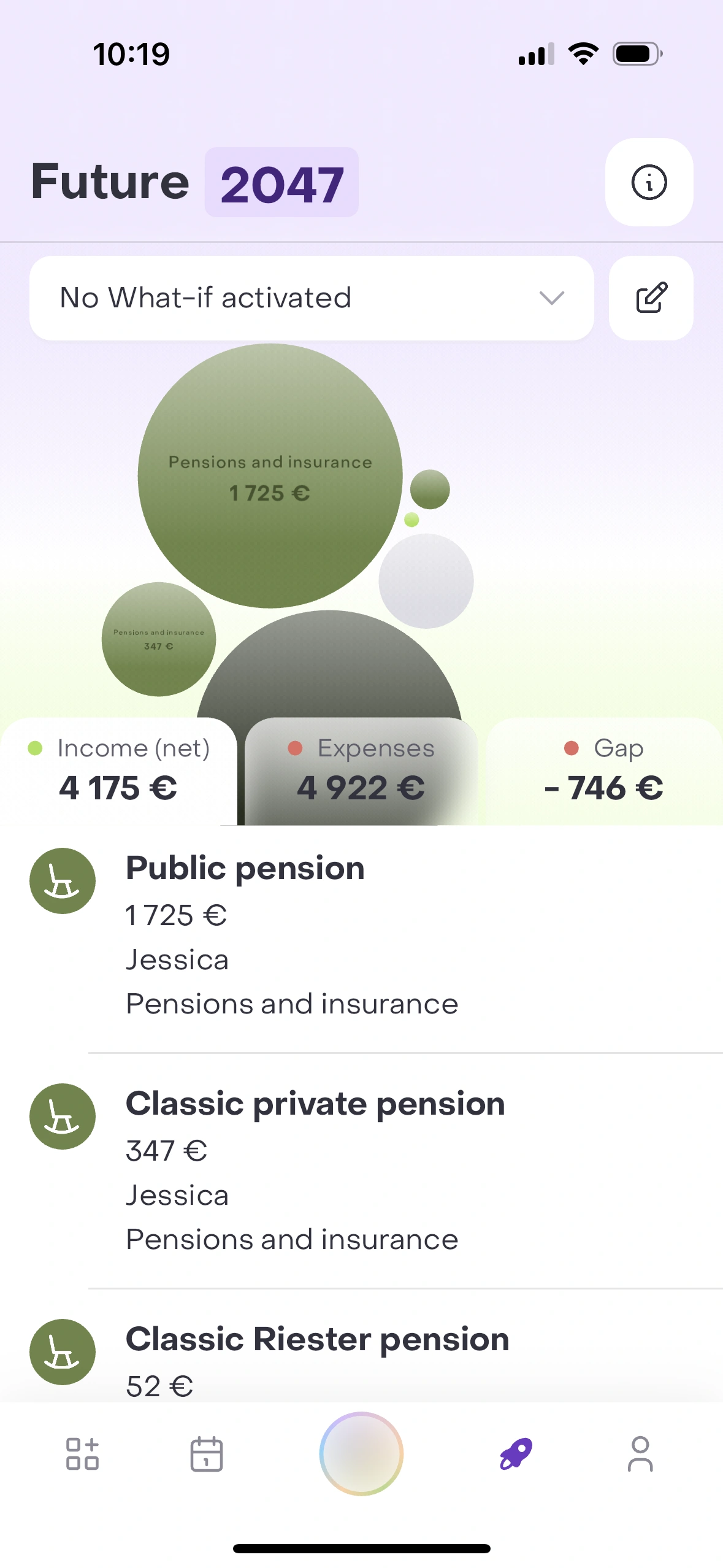Open the dashboard grid icon in bottom bar
This screenshot has width=723, height=1568.
[x=82, y=1454]
